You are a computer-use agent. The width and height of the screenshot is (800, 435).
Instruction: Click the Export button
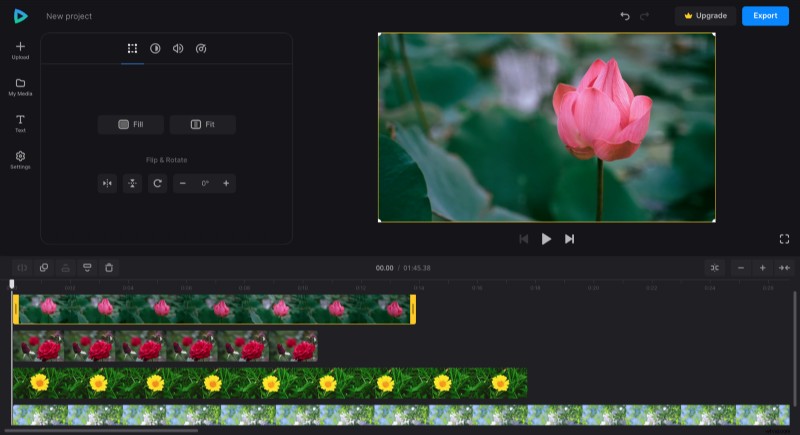tap(765, 16)
